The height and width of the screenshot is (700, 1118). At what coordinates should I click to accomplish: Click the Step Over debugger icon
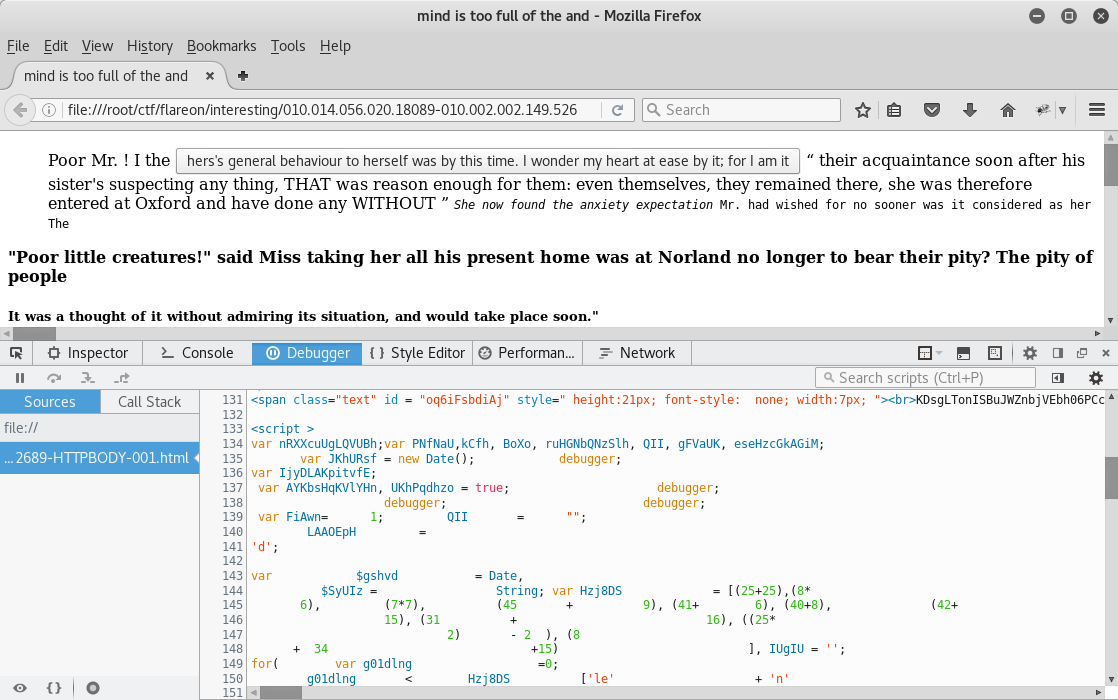(53, 378)
